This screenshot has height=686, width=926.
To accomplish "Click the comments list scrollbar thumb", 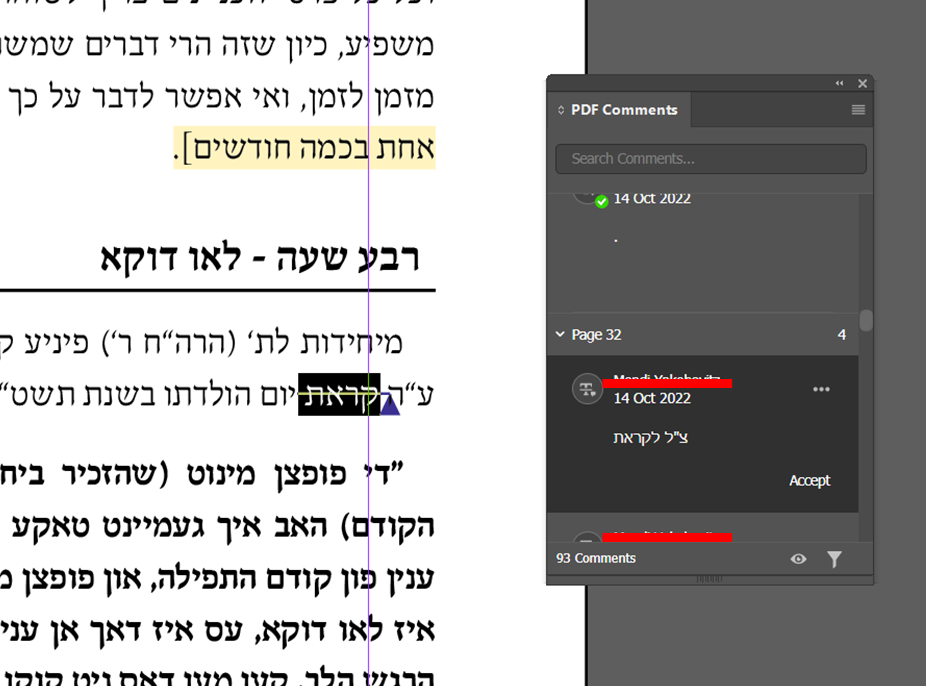I will tap(866, 321).
